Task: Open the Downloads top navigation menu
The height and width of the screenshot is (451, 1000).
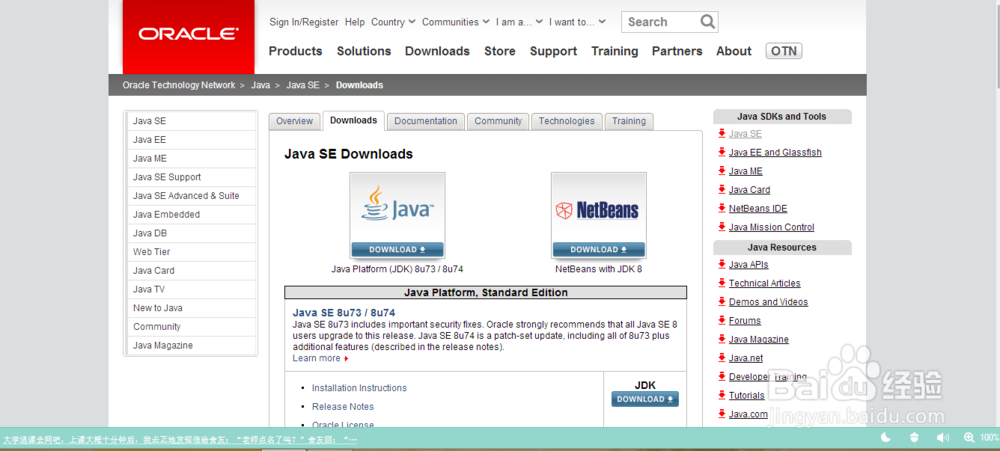Action: tap(437, 51)
